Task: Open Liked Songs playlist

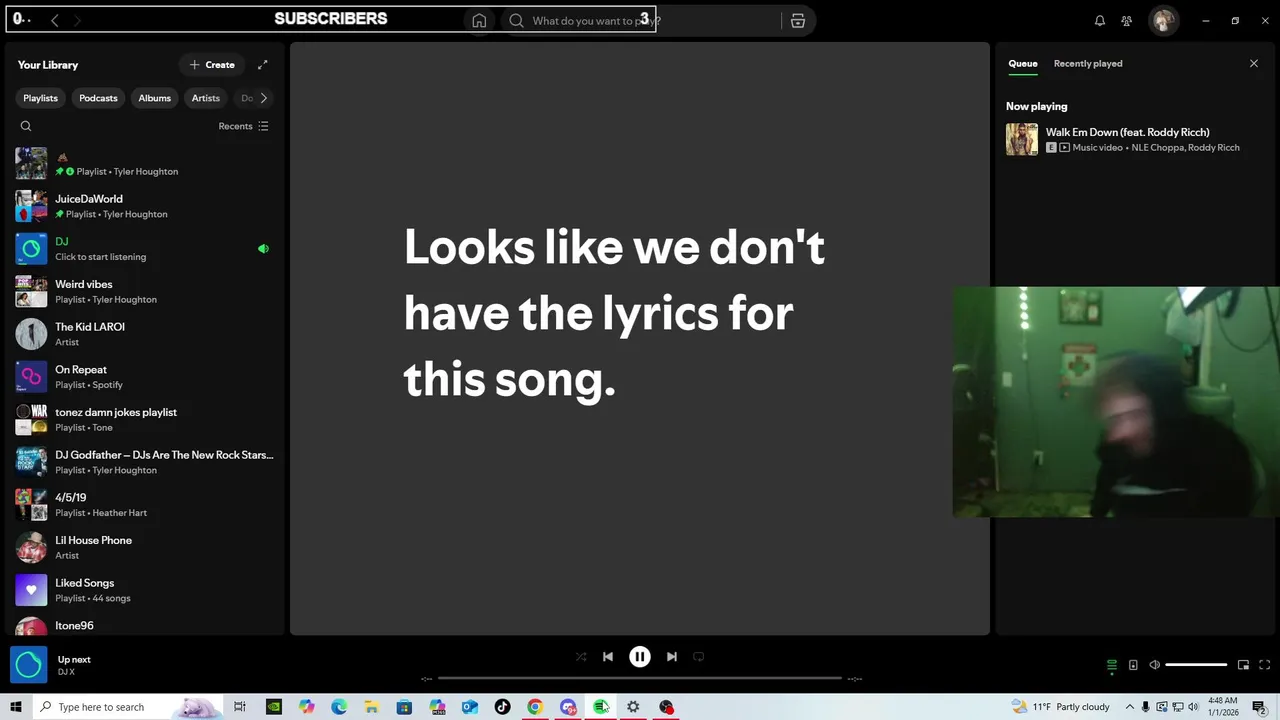Action: point(144,590)
